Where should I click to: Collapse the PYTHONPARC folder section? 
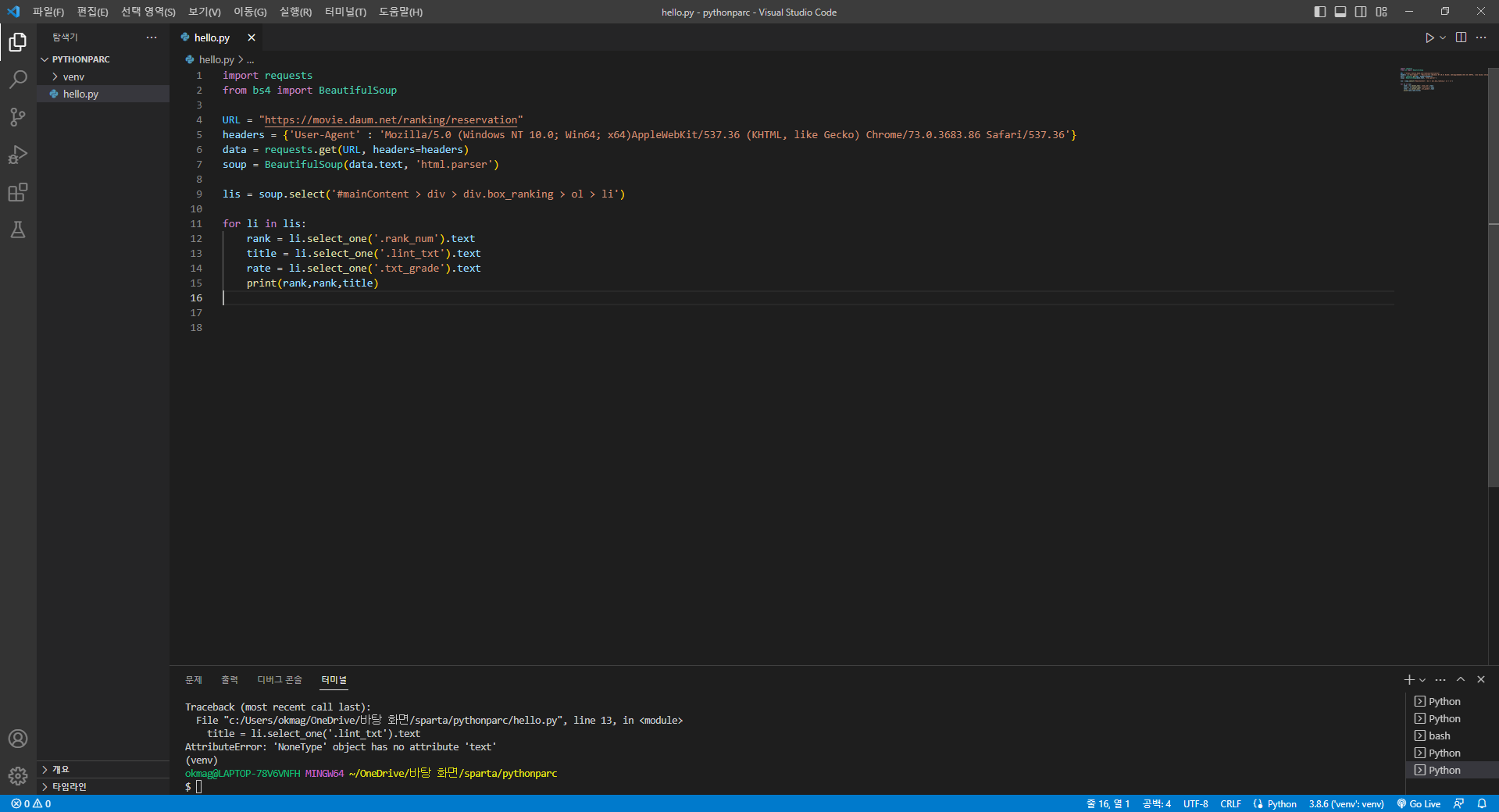click(x=103, y=59)
